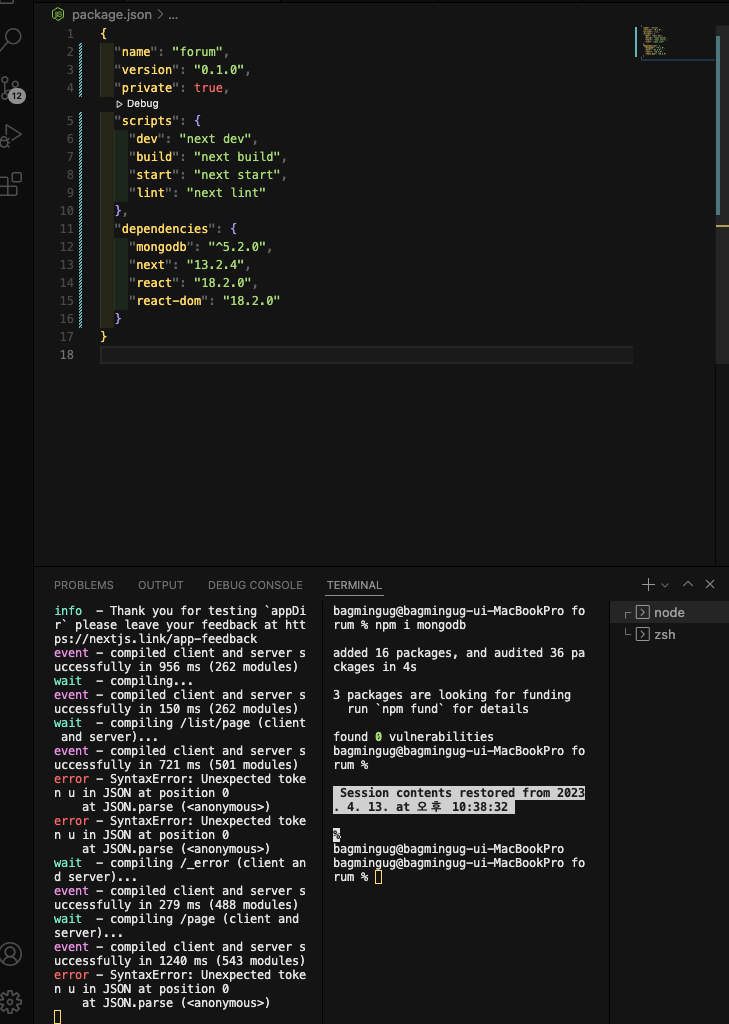
Task: Open Source Control with 12 changes
Action: (x=11, y=89)
